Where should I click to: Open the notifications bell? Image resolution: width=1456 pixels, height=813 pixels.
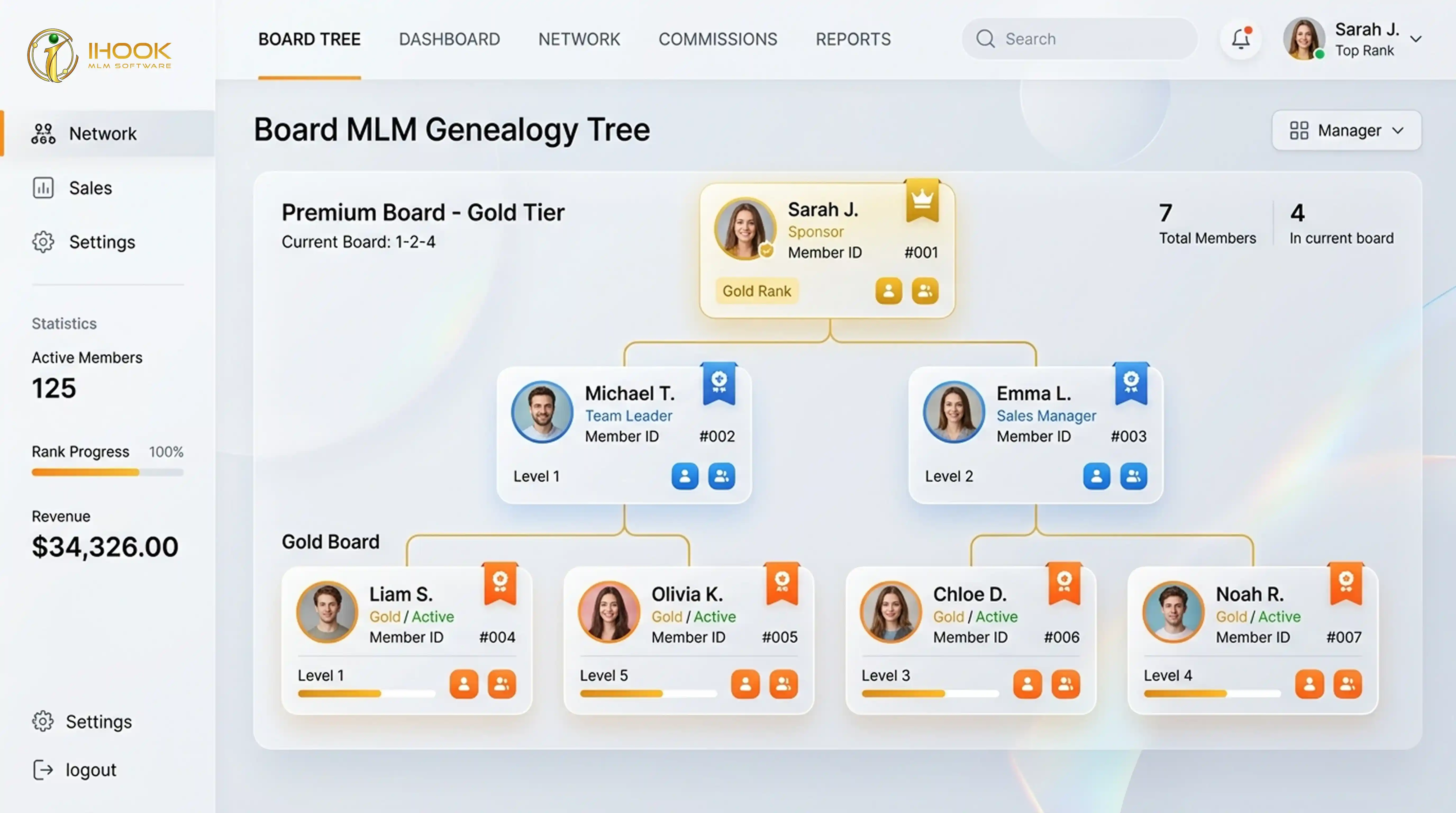pyautogui.click(x=1241, y=38)
